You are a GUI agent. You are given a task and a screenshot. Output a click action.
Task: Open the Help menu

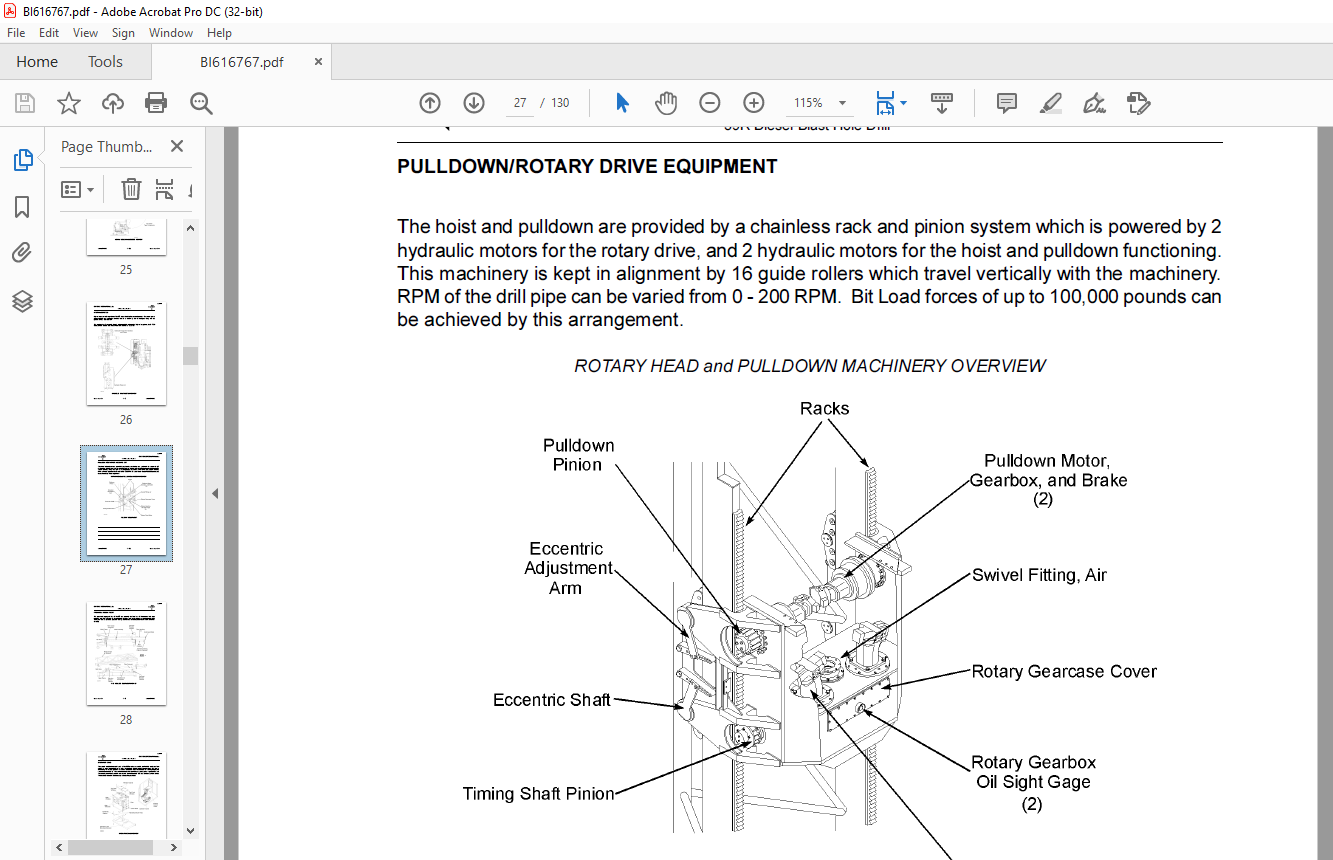tap(219, 33)
